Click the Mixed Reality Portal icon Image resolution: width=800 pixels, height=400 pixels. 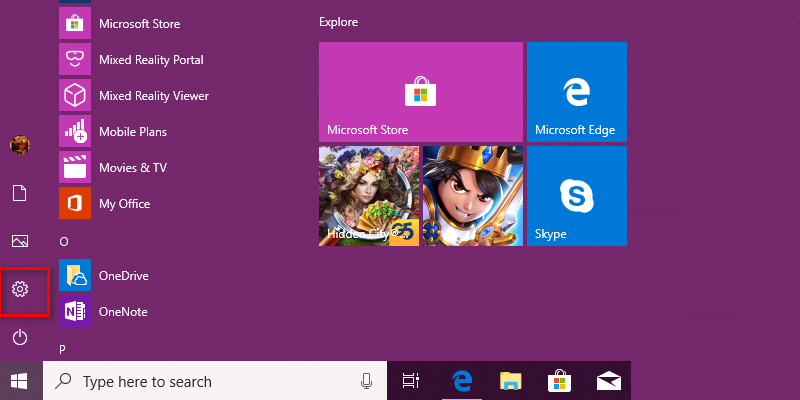coord(75,59)
